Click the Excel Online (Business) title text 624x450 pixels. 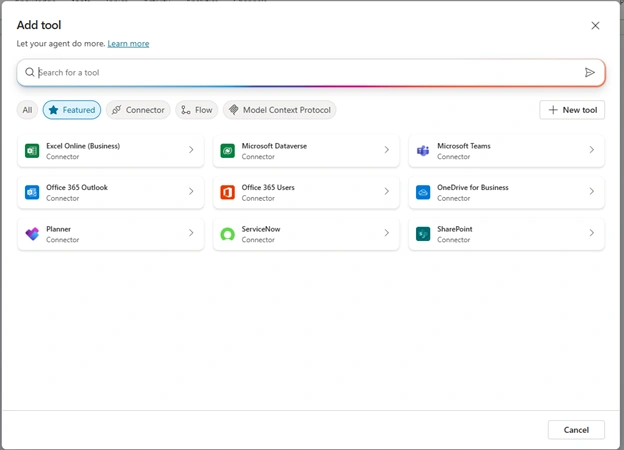click(83, 146)
